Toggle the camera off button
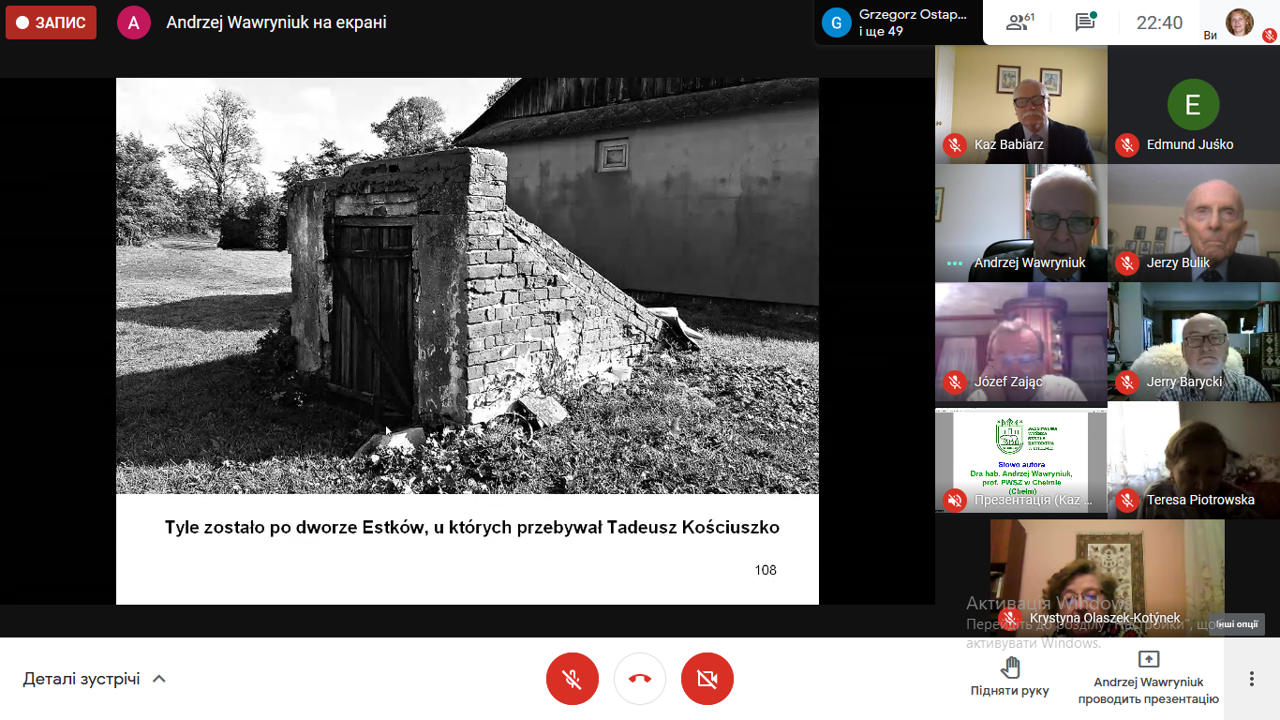 click(707, 679)
